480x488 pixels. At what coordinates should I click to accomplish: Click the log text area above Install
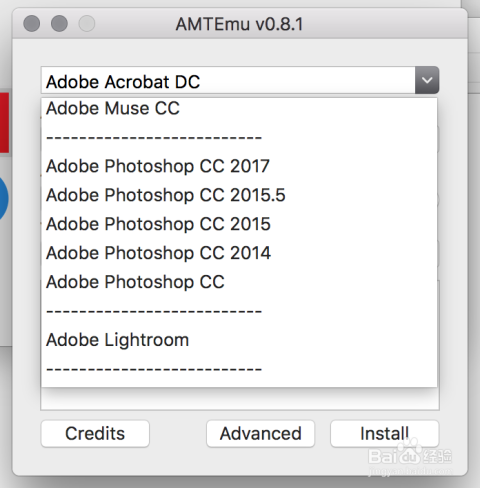(x=240, y=399)
